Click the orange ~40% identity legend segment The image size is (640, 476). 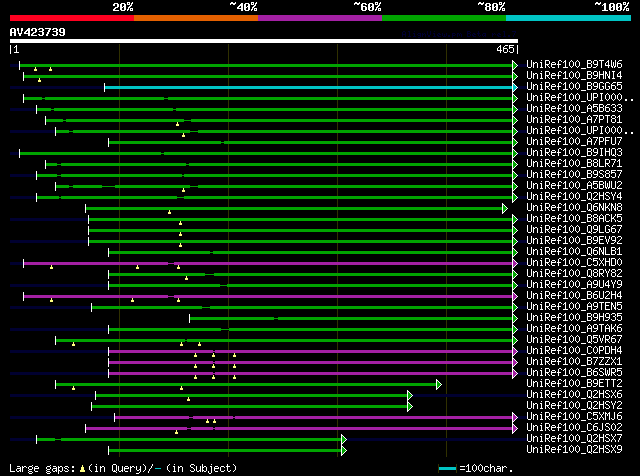coord(196,18)
